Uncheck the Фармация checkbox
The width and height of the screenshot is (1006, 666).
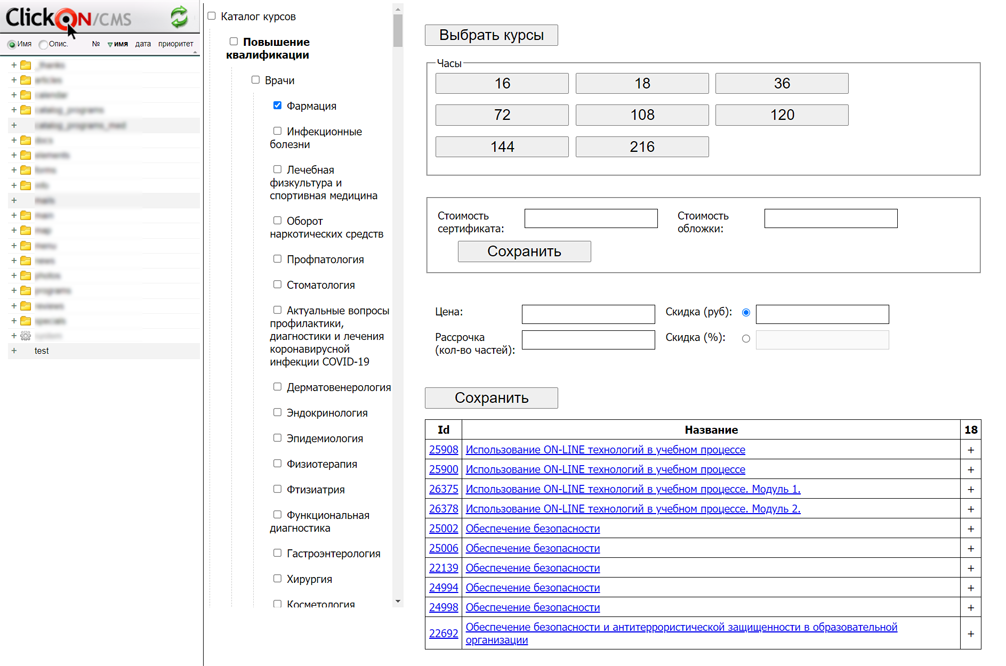pyautogui.click(x=277, y=105)
